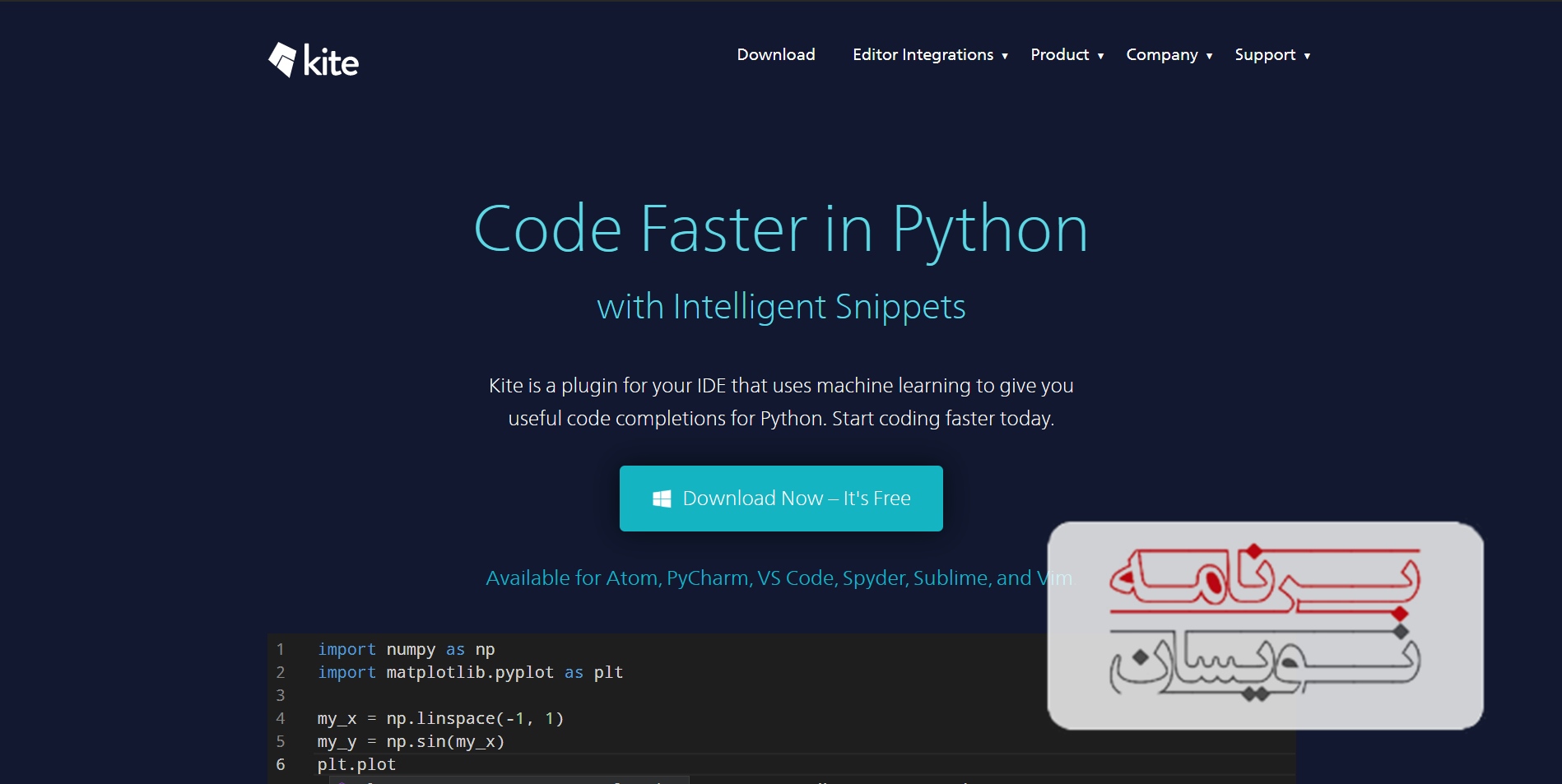Screen dimensions: 1562x784
Task: Expand the Product dropdown arrow
Action: [x=1100, y=56]
